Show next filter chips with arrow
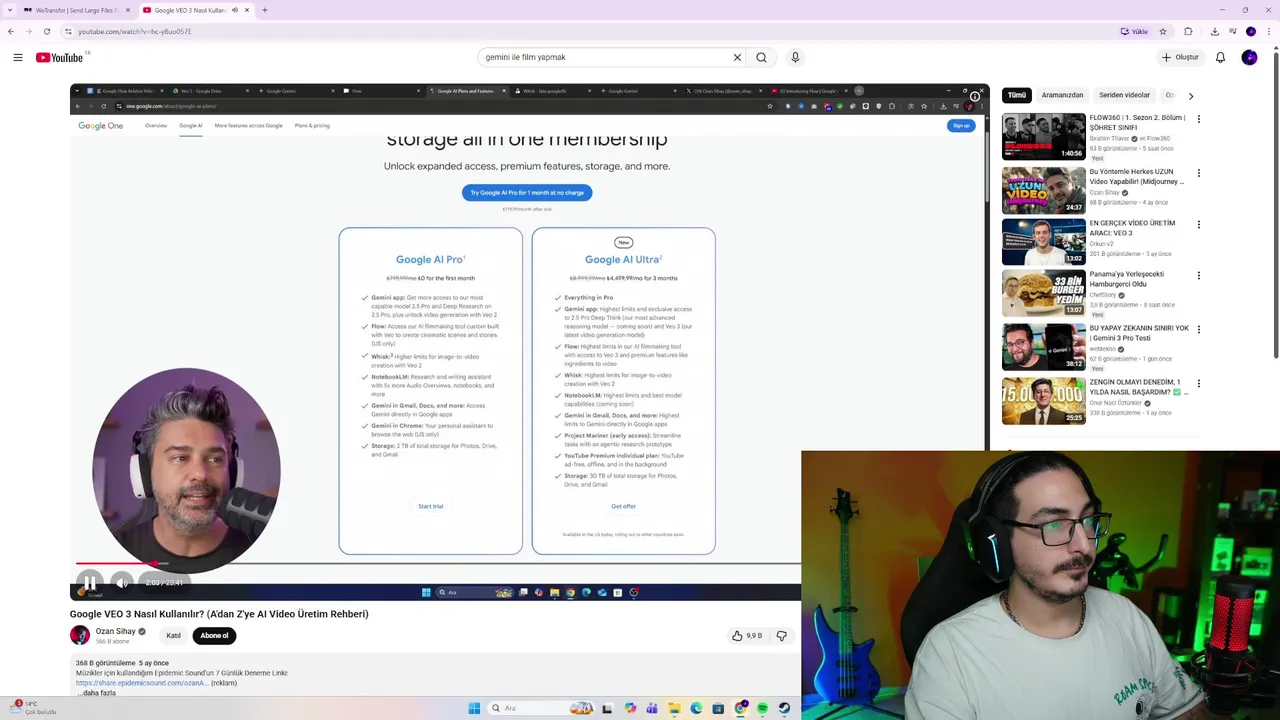The height and width of the screenshot is (720, 1280). coord(1190,96)
